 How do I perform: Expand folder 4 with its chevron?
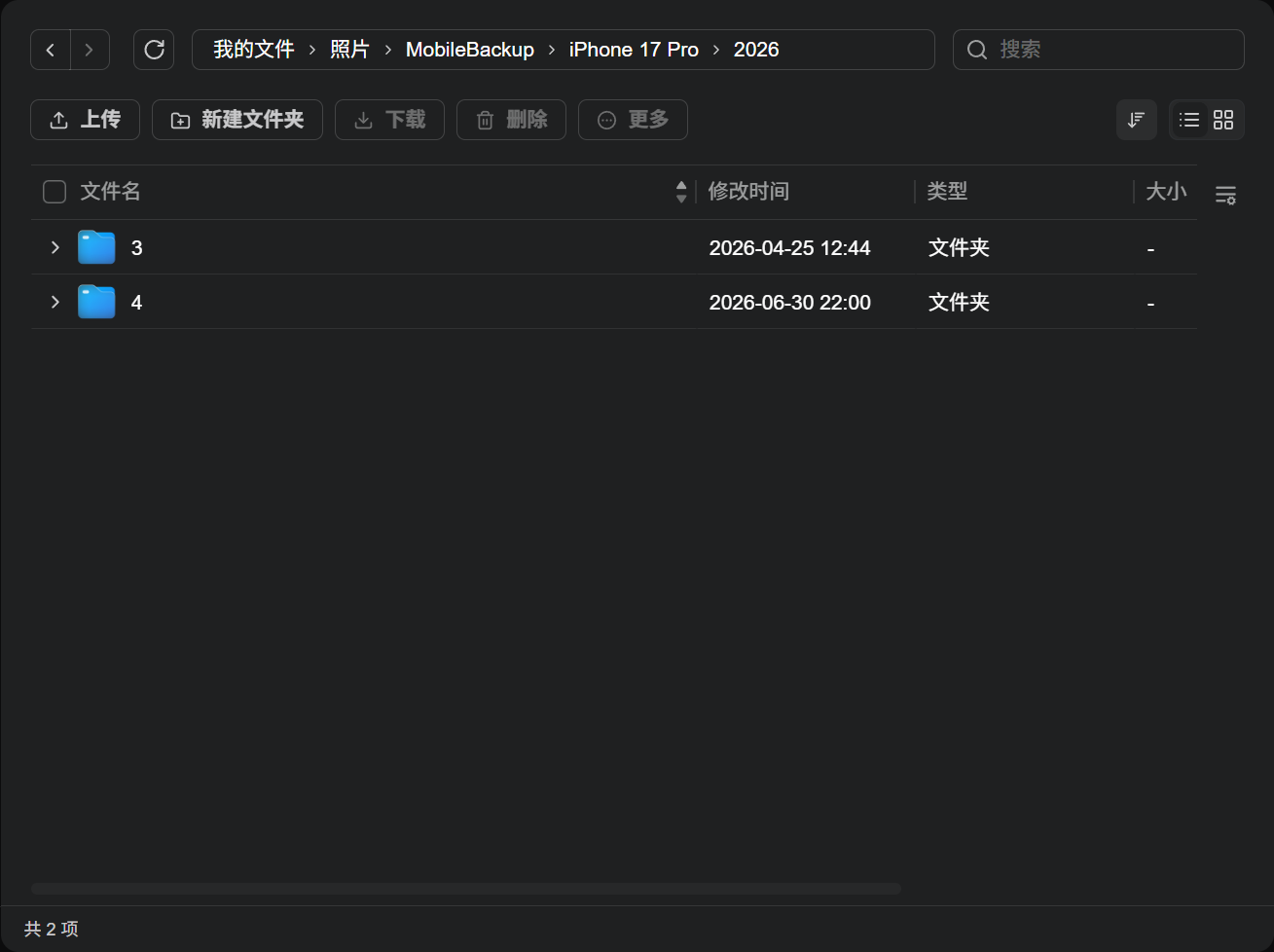point(55,302)
